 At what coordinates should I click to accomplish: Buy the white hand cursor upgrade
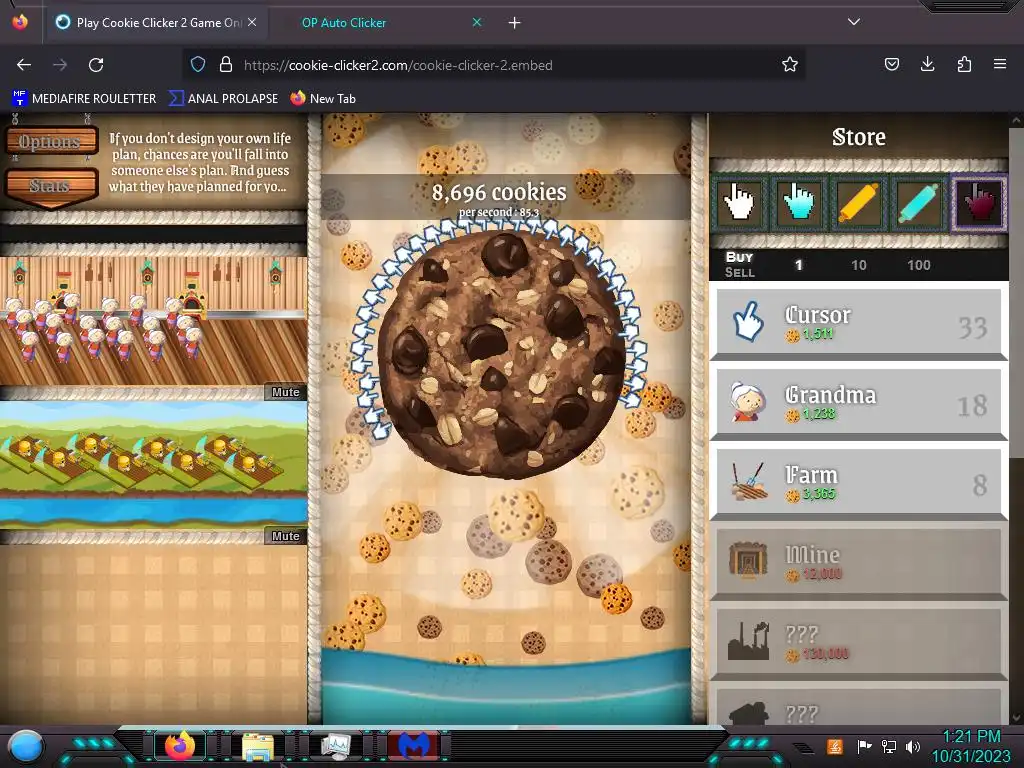click(739, 202)
